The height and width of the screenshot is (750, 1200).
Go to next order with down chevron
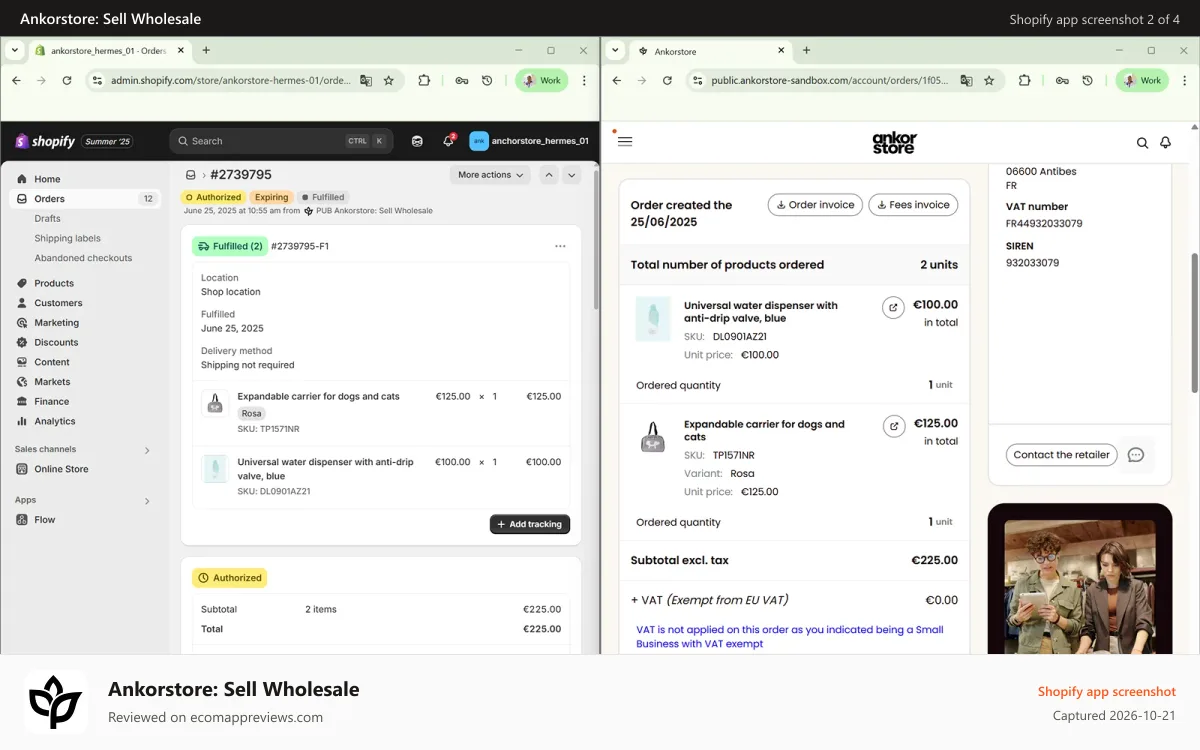pyautogui.click(x=572, y=175)
